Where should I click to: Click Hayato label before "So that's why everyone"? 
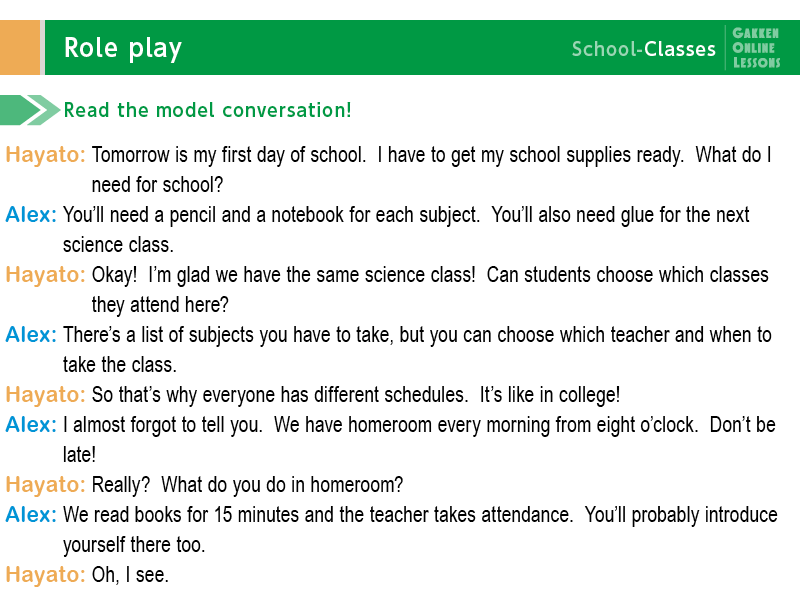pyautogui.click(x=45, y=395)
